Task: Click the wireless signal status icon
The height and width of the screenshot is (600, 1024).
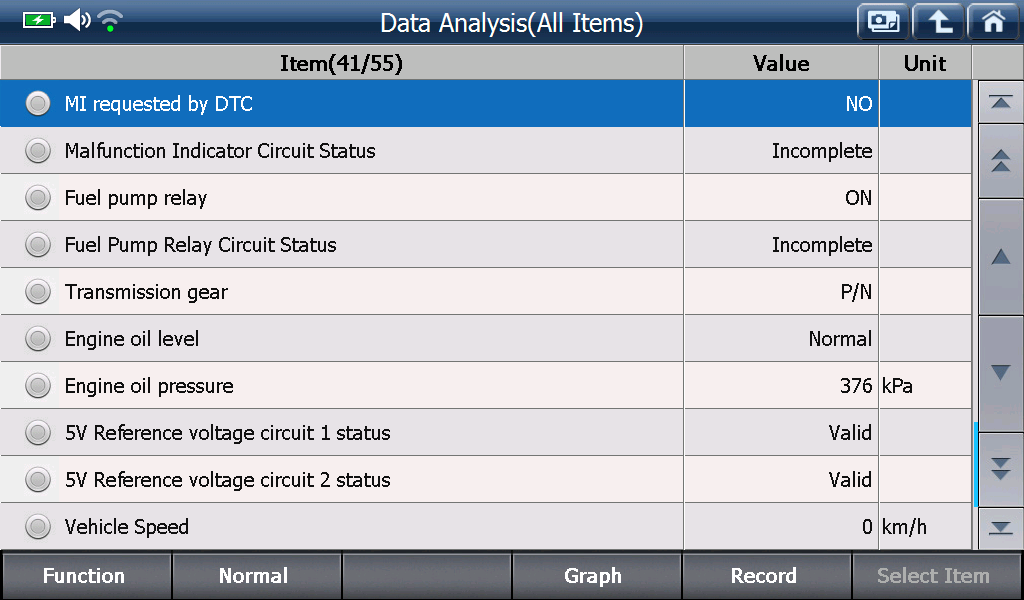Action: (x=110, y=21)
